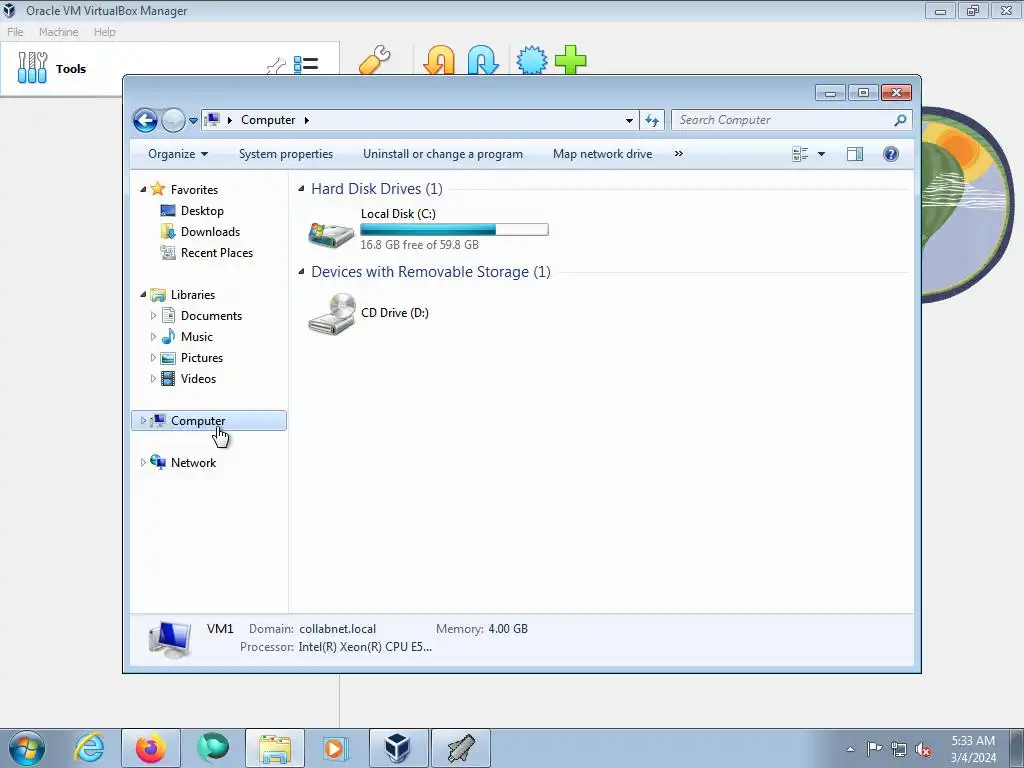The width and height of the screenshot is (1024, 768).
Task: Open VirtualBox File menu
Action: pyautogui.click(x=15, y=32)
